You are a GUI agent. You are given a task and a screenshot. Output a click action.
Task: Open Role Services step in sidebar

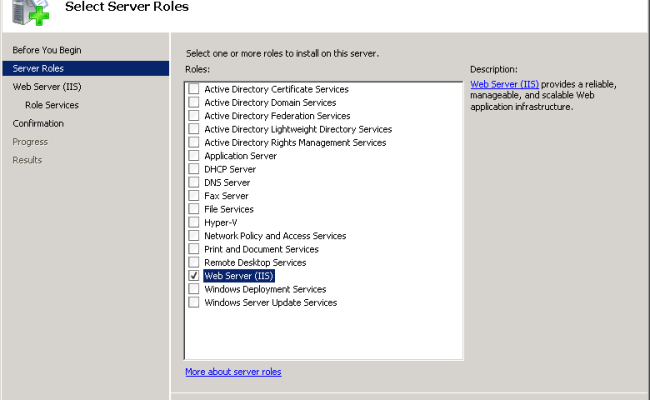pos(52,105)
